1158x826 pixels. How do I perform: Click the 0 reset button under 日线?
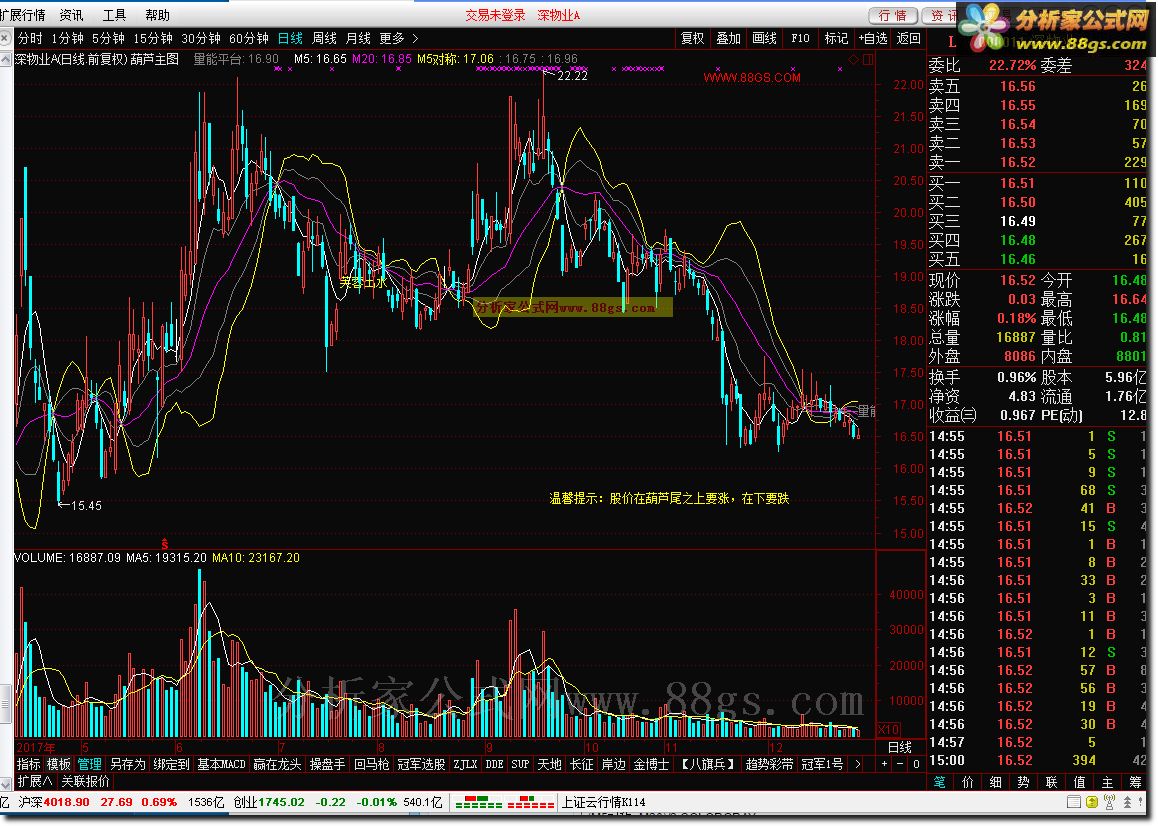[916, 764]
